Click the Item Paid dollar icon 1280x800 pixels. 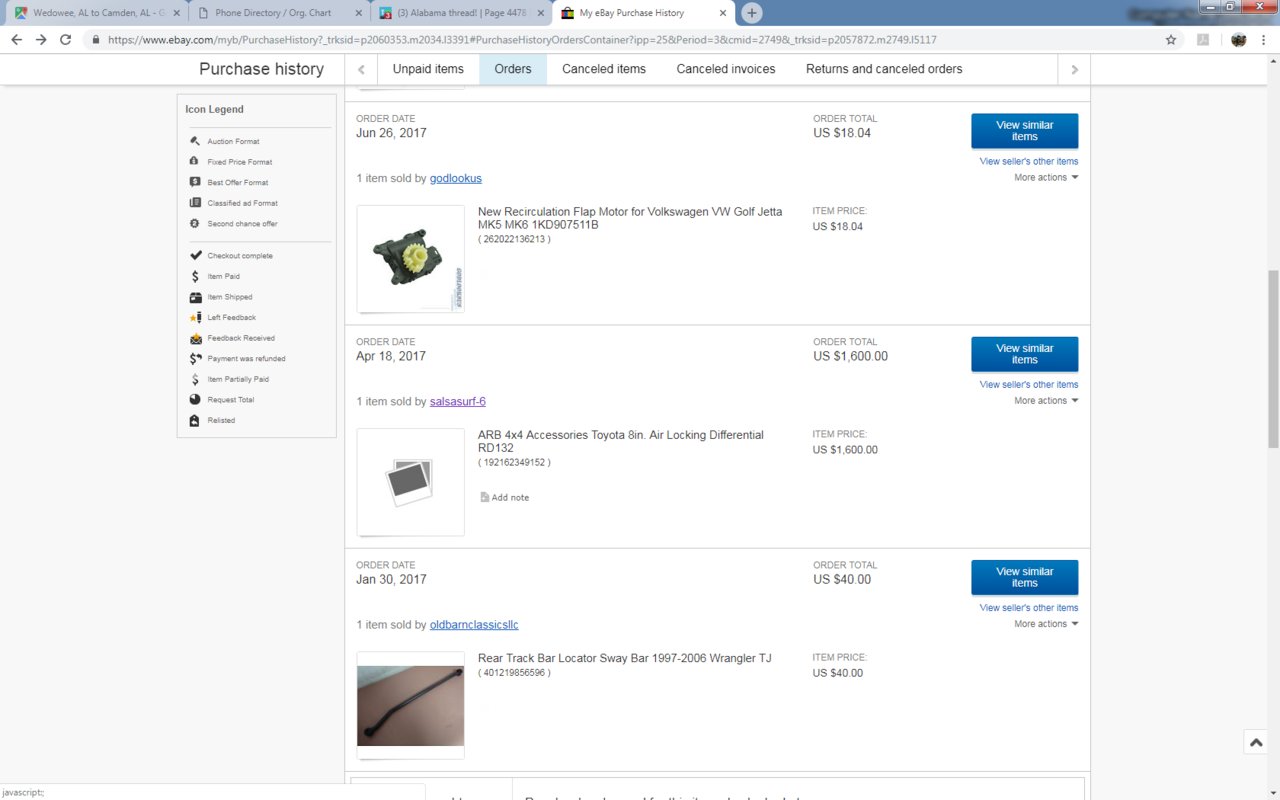coord(195,276)
